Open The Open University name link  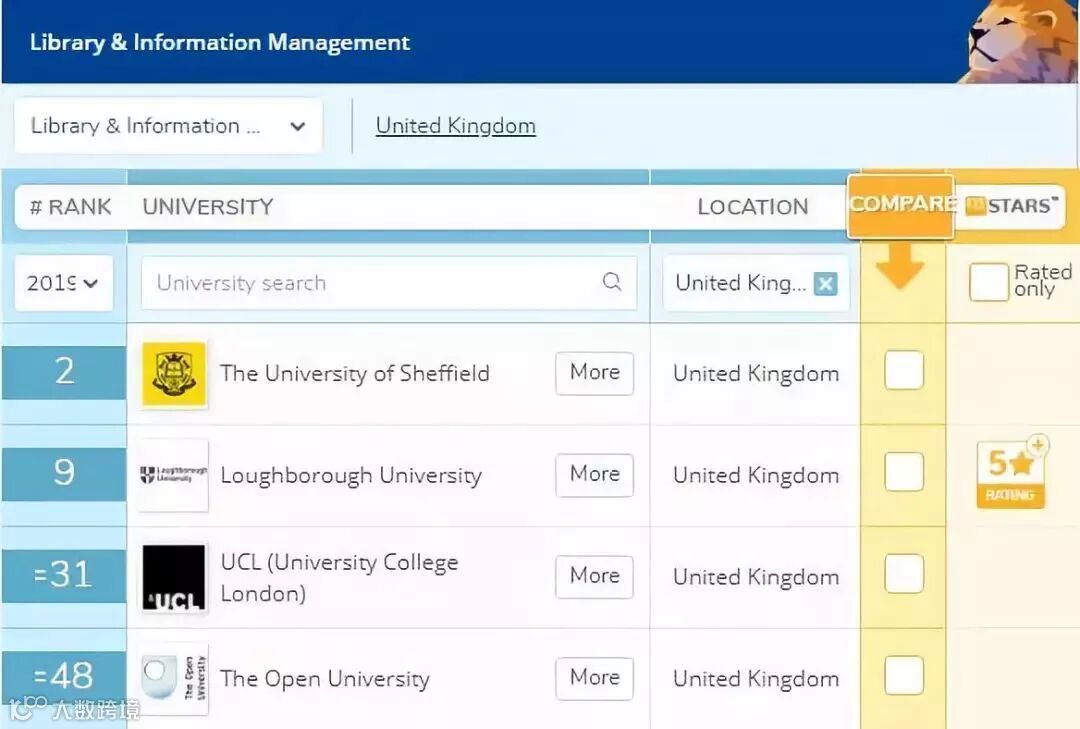coord(324,679)
